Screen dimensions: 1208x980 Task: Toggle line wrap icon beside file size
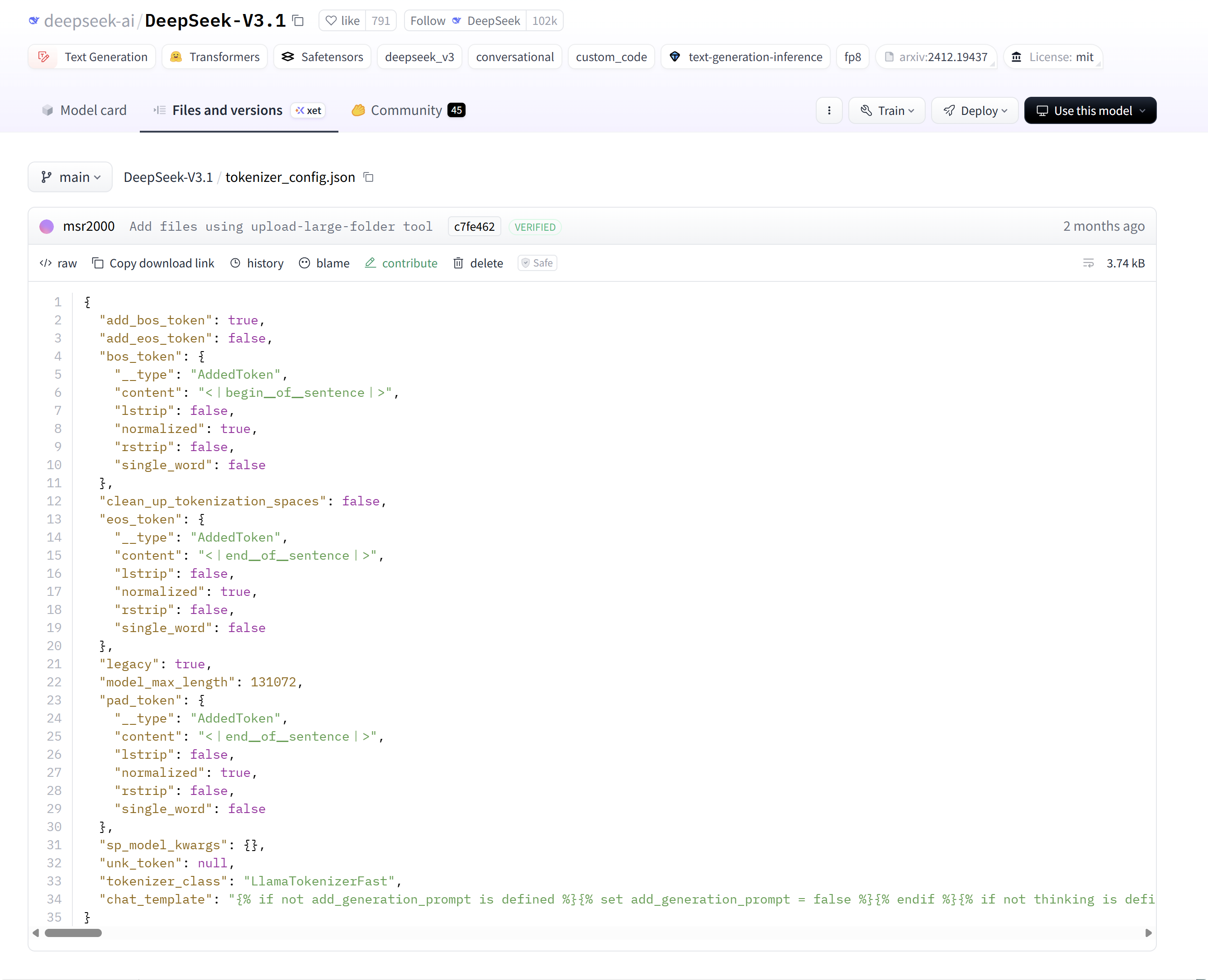[1088, 263]
